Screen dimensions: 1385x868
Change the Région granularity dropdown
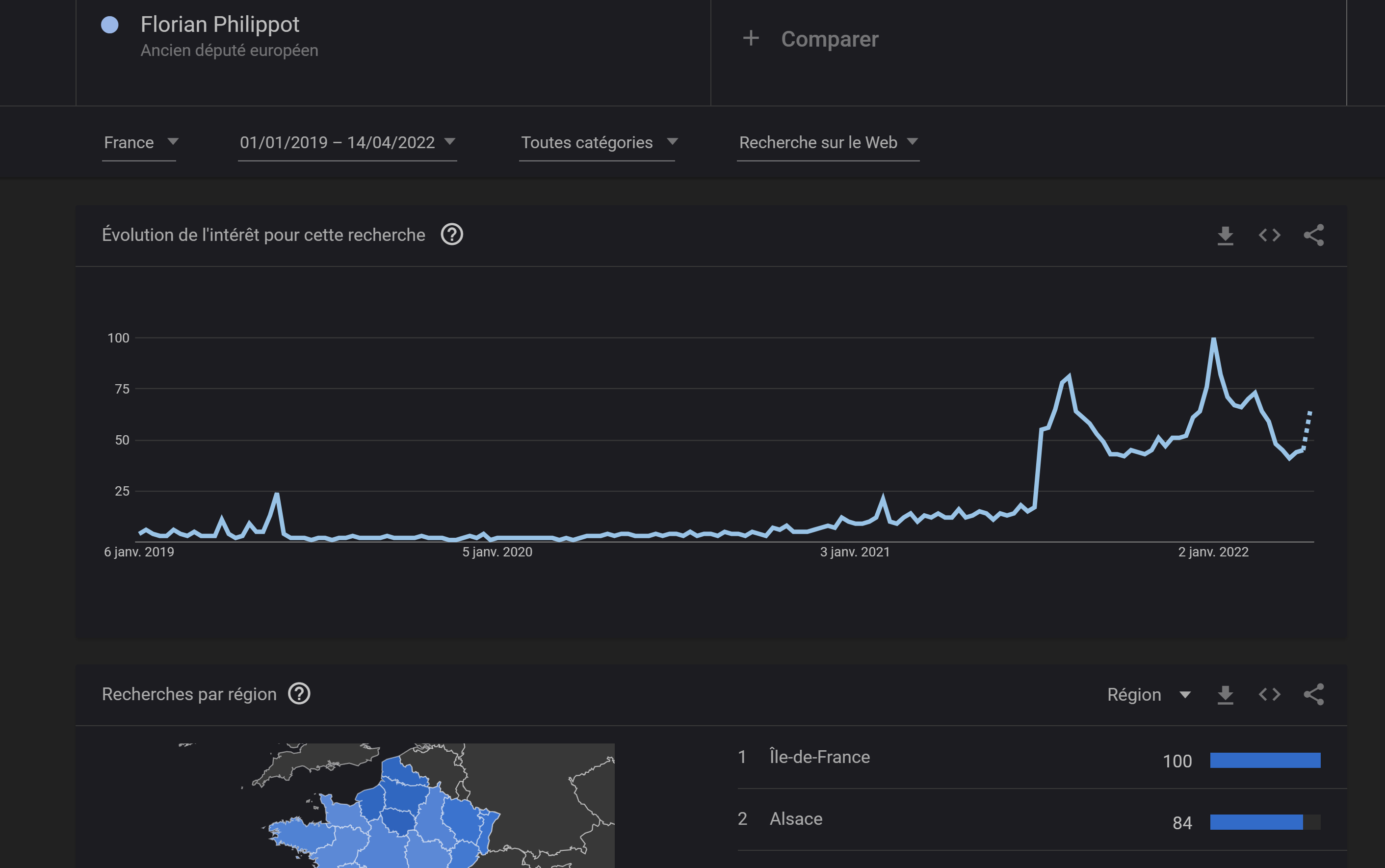pos(1148,695)
